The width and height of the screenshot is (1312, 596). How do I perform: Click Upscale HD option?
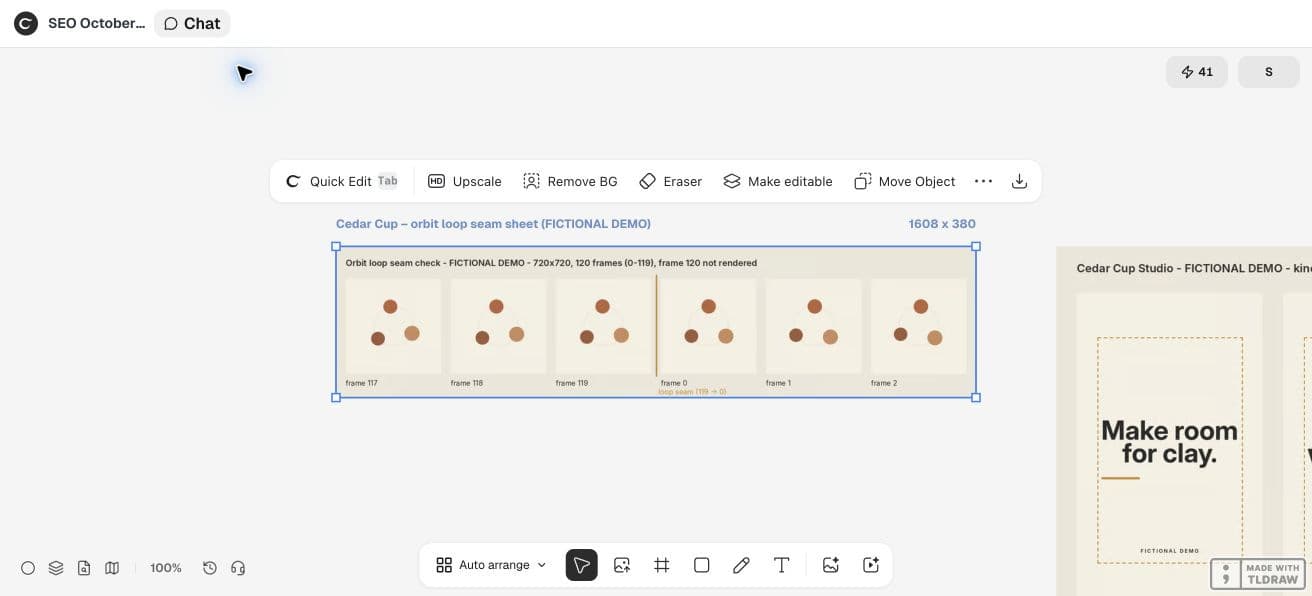click(465, 181)
